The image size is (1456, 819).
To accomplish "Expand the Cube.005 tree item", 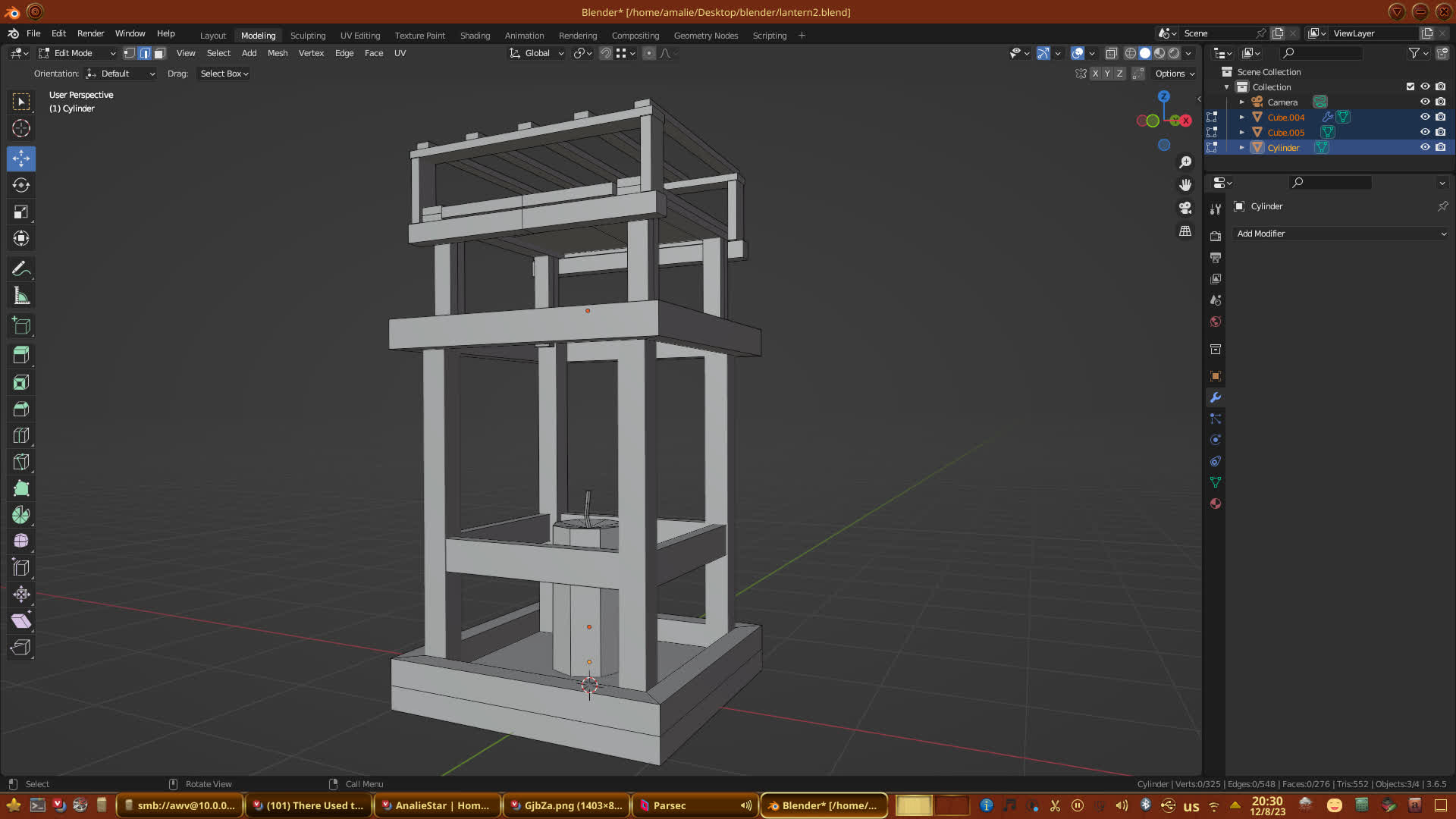I will pos(1242,132).
